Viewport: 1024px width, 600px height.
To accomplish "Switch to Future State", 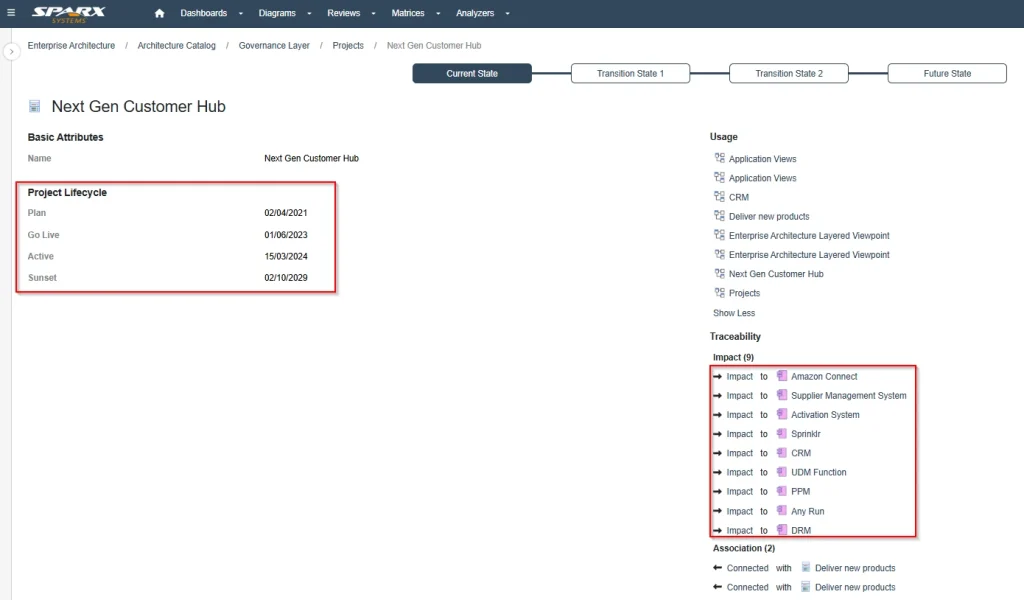I will click(947, 73).
